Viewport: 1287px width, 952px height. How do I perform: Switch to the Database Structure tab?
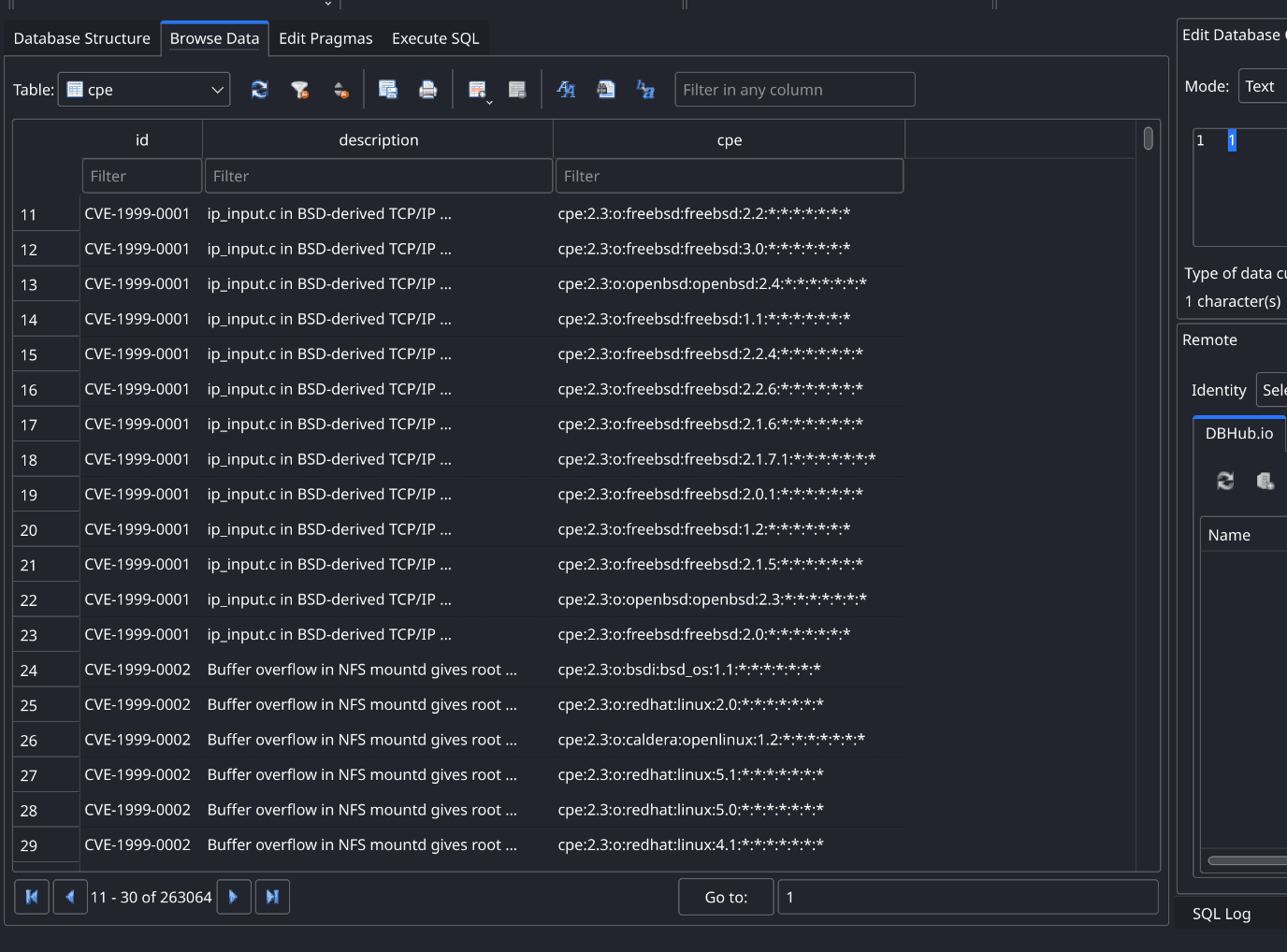coord(81,38)
